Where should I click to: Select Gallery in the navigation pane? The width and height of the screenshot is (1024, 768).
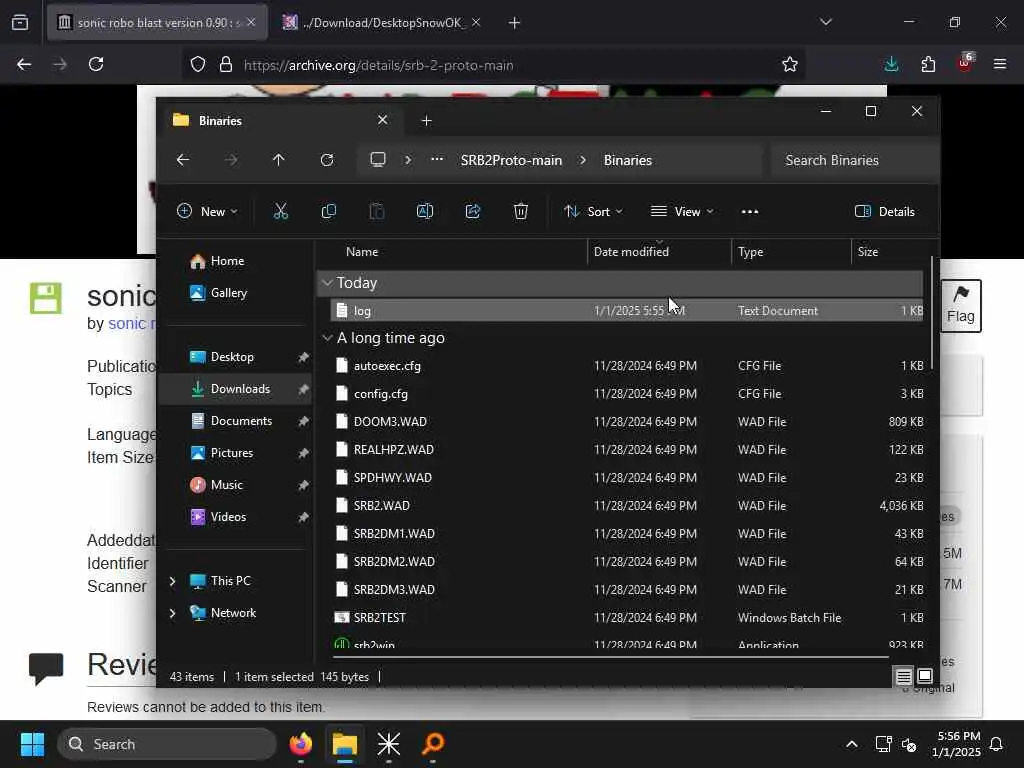[229, 293]
